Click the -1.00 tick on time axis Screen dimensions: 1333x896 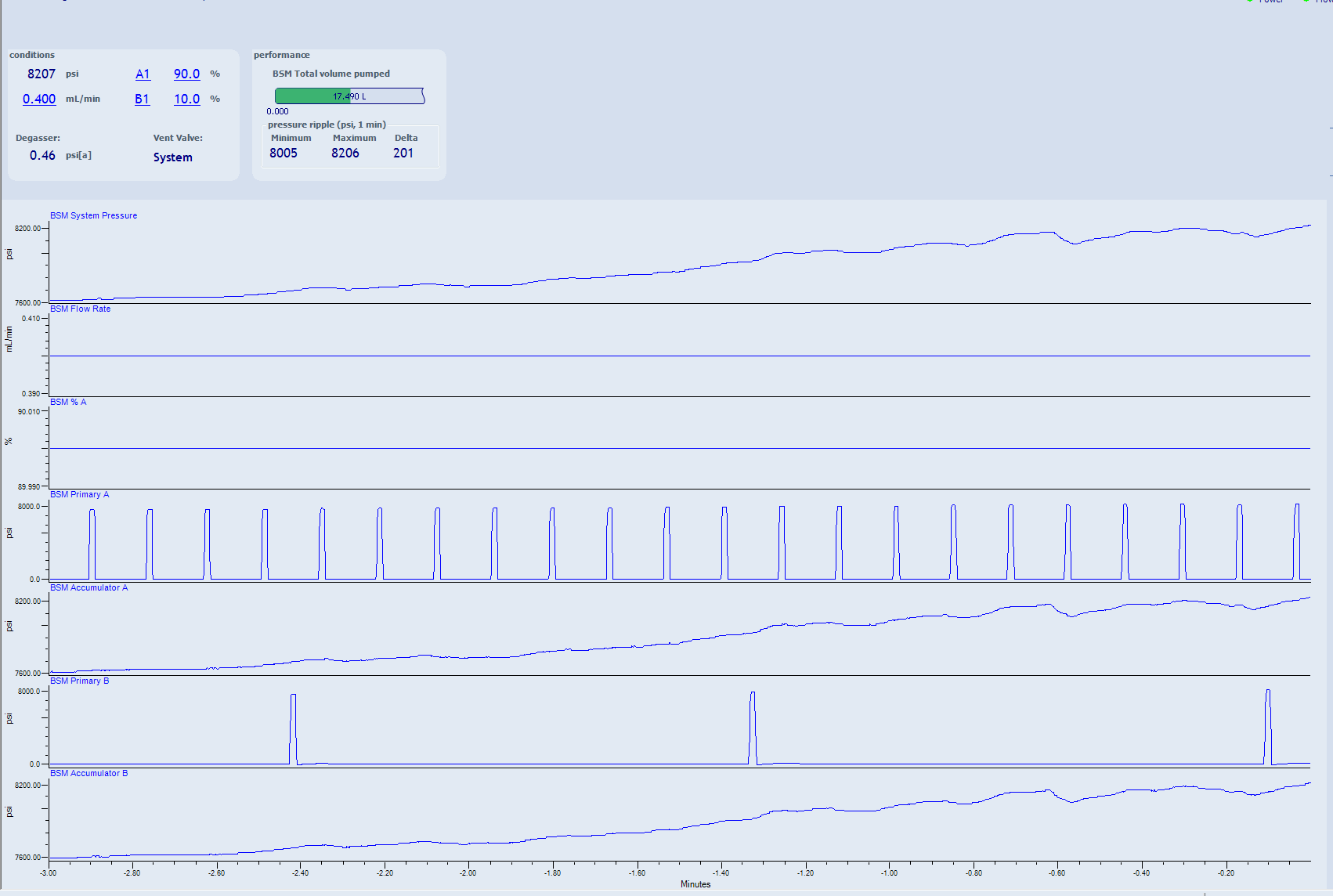click(889, 873)
